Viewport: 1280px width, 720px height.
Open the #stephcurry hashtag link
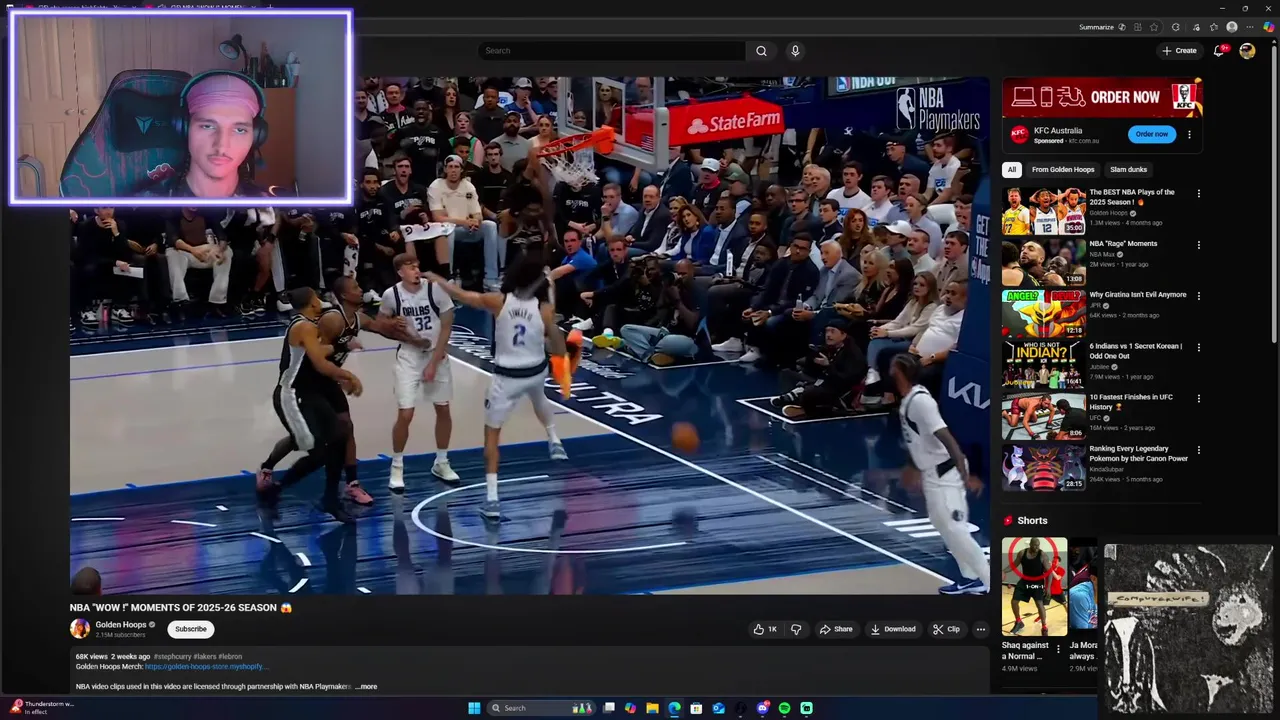pyautogui.click(x=172, y=657)
